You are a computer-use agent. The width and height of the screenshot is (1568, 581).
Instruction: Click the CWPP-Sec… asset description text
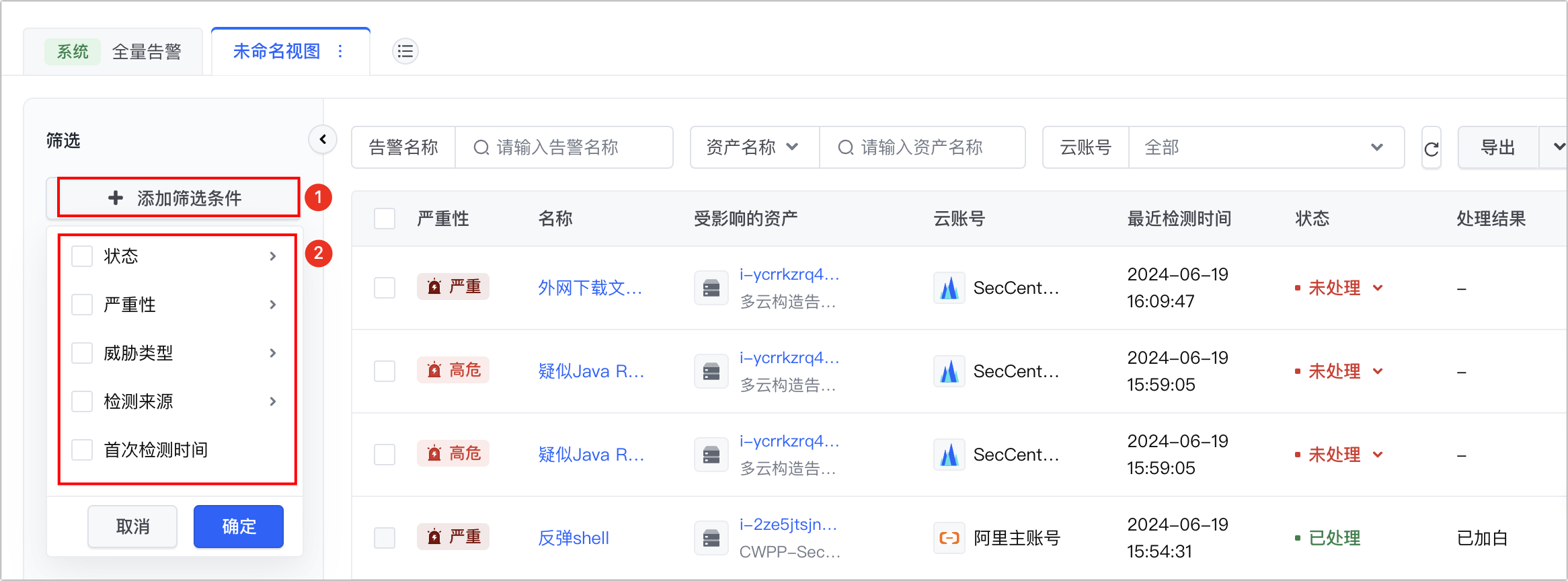[x=790, y=552]
